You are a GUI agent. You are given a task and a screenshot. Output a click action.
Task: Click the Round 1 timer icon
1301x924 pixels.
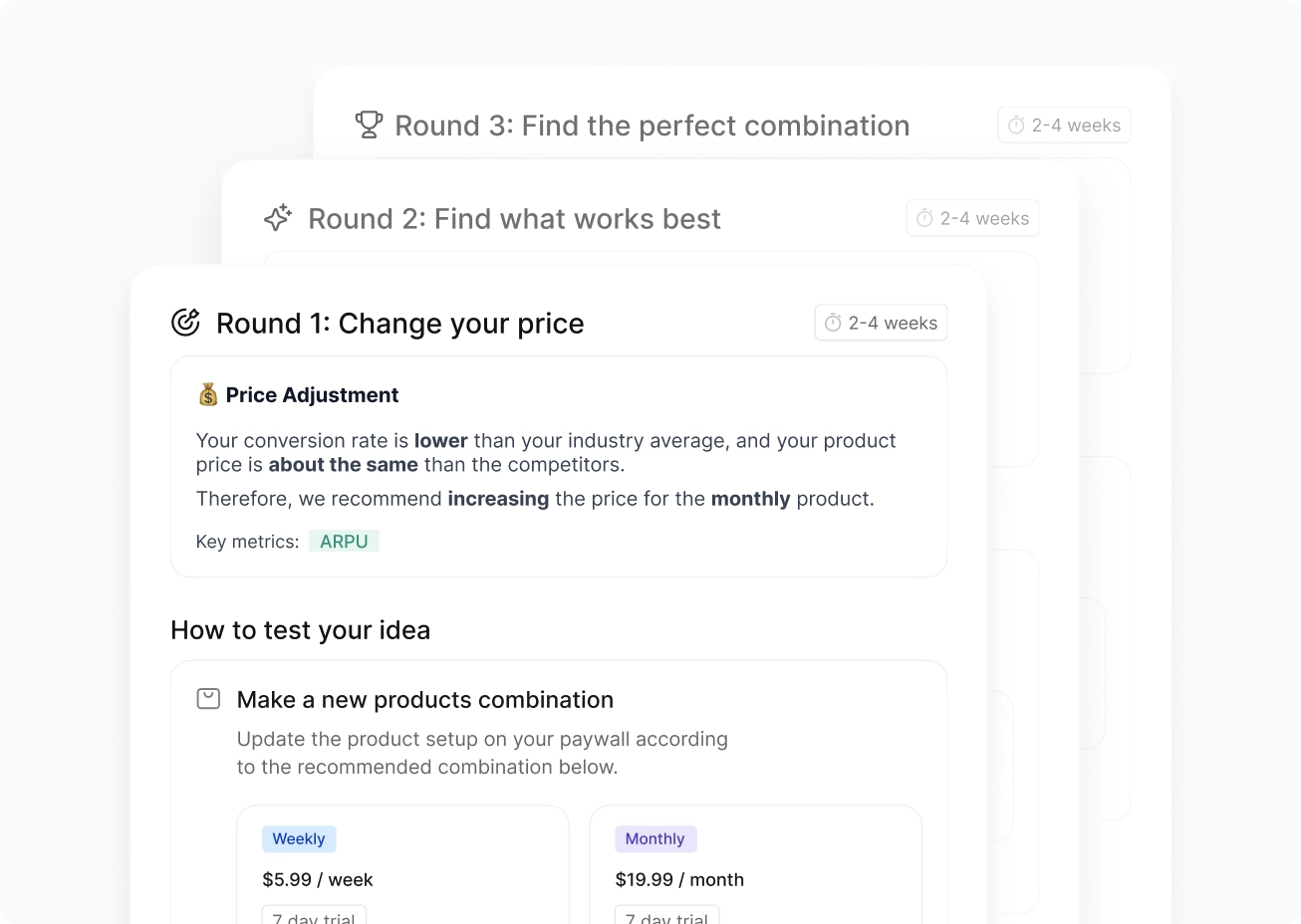click(x=833, y=323)
